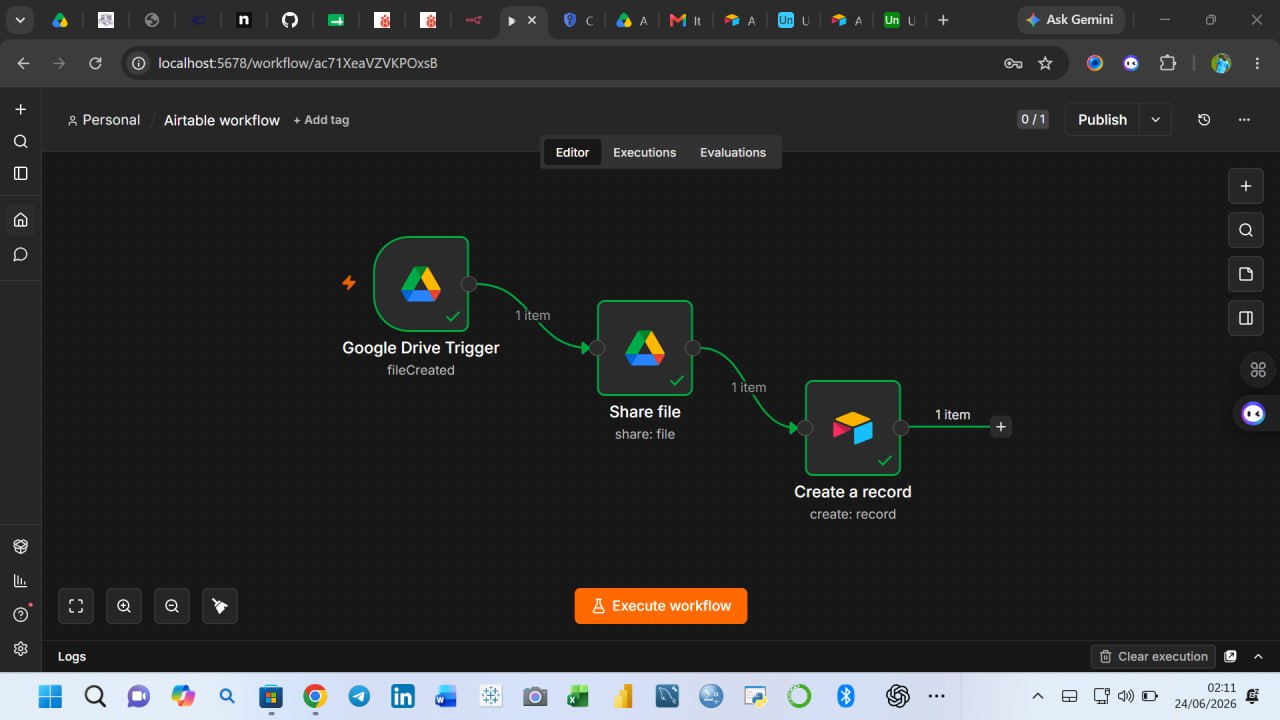Click the fileCreated subtitle text
The height and width of the screenshot is (720, 1280).
pyautogui.click(x=421, y=370)
